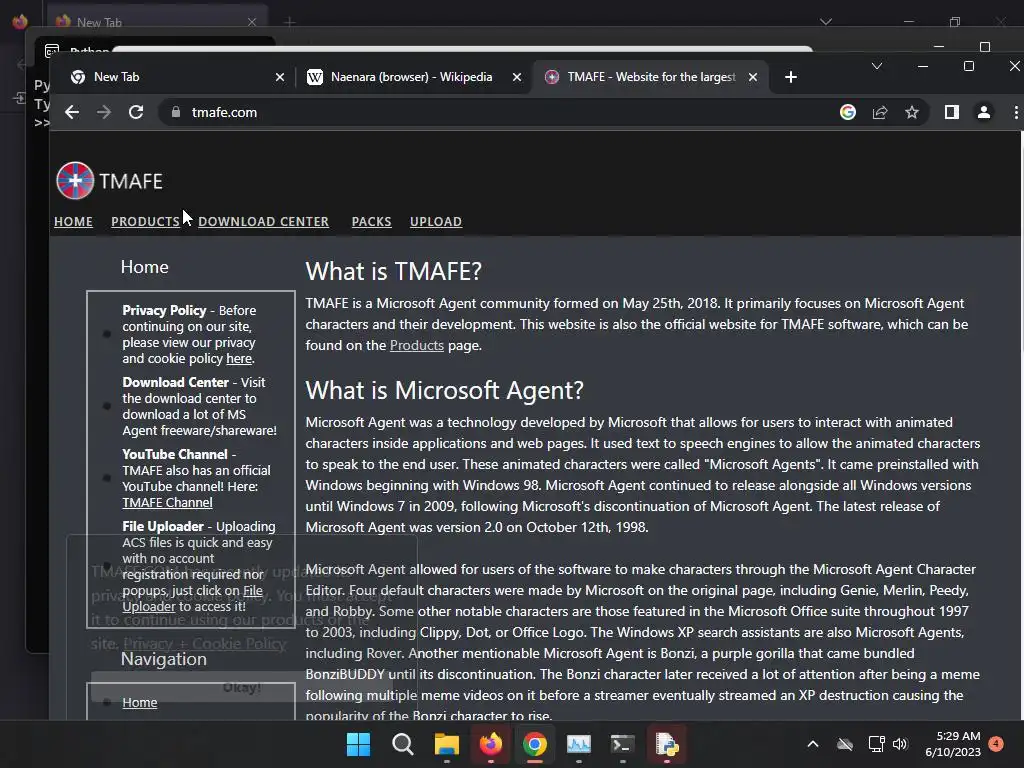The image size is (1024, 768).
Task: Show hidden system tray icons
Action: (x=813, y=744)
